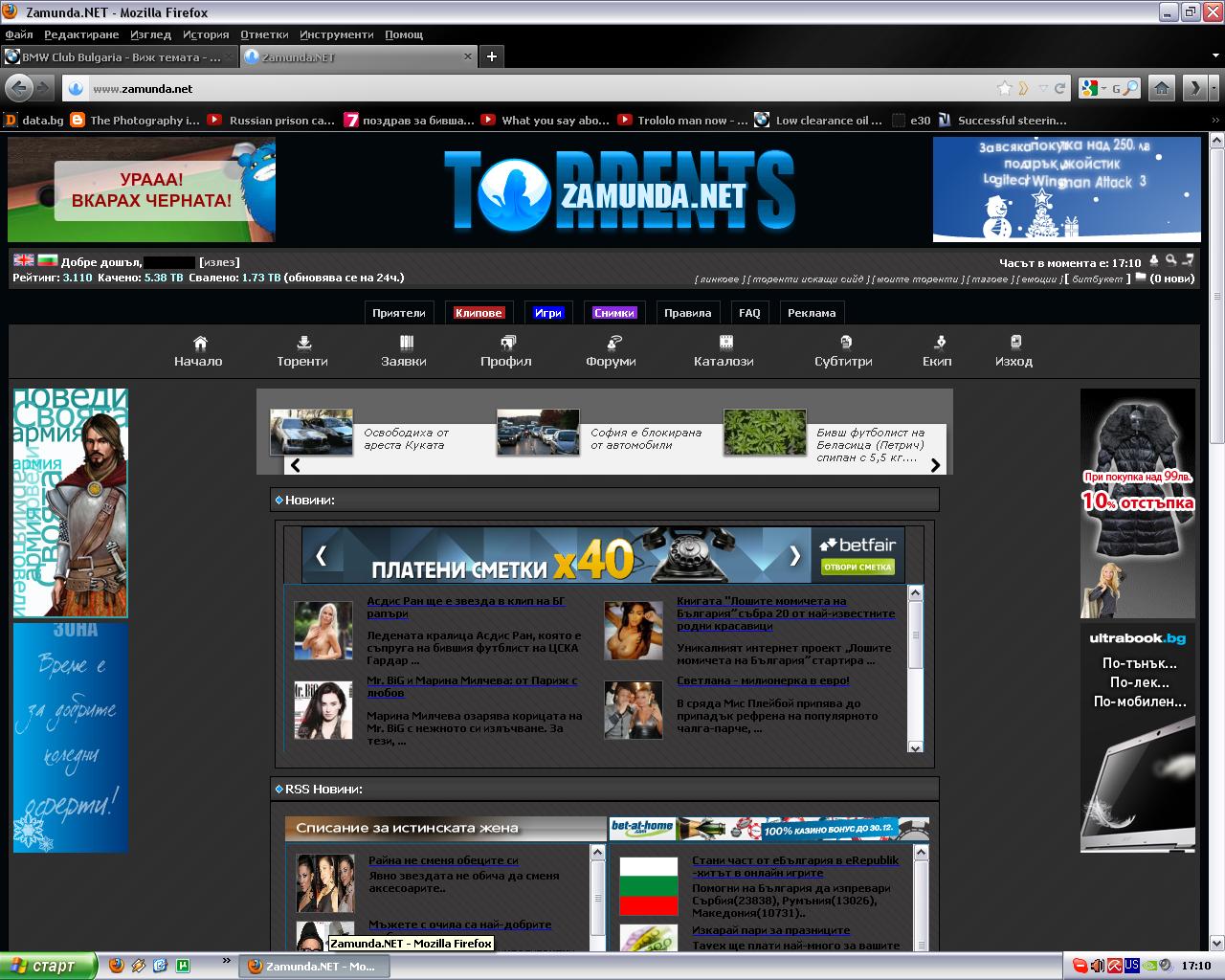Viewport: 1225px width, 980px height.
Task: Open the Отметки menu
Action: point(264,34)
